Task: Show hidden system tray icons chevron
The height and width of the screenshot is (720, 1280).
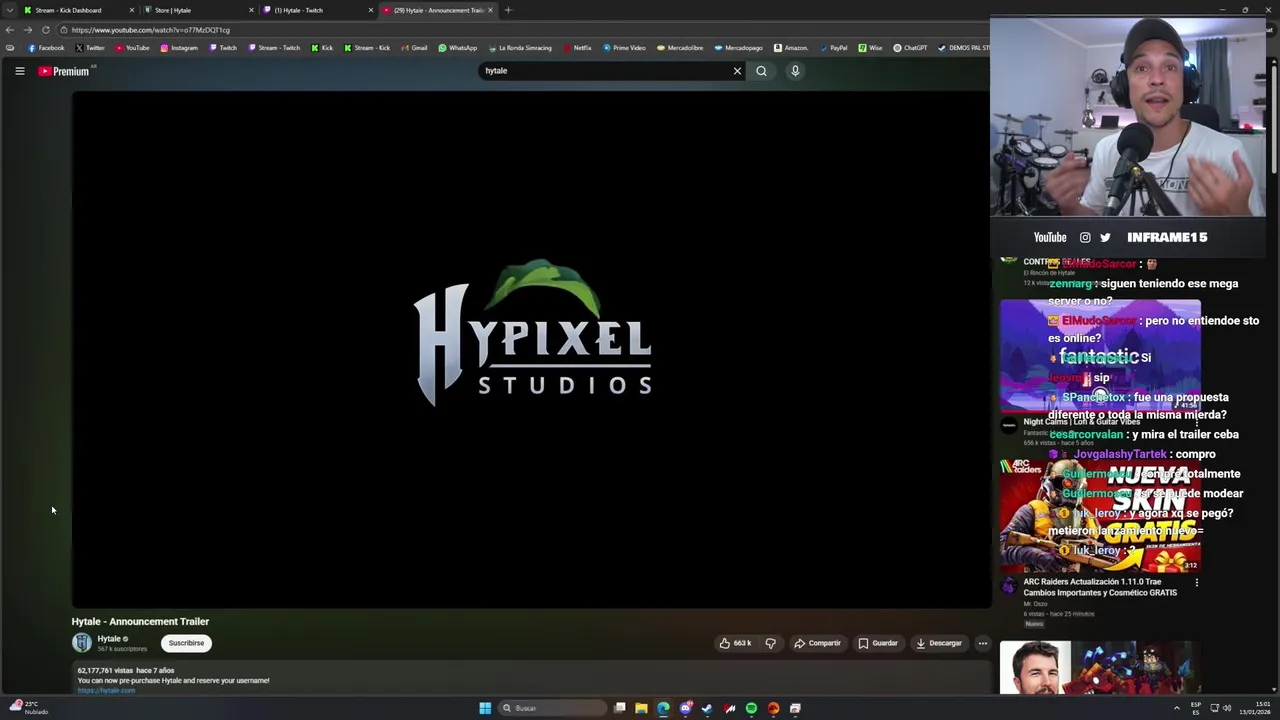Action: coord(1177,708)
